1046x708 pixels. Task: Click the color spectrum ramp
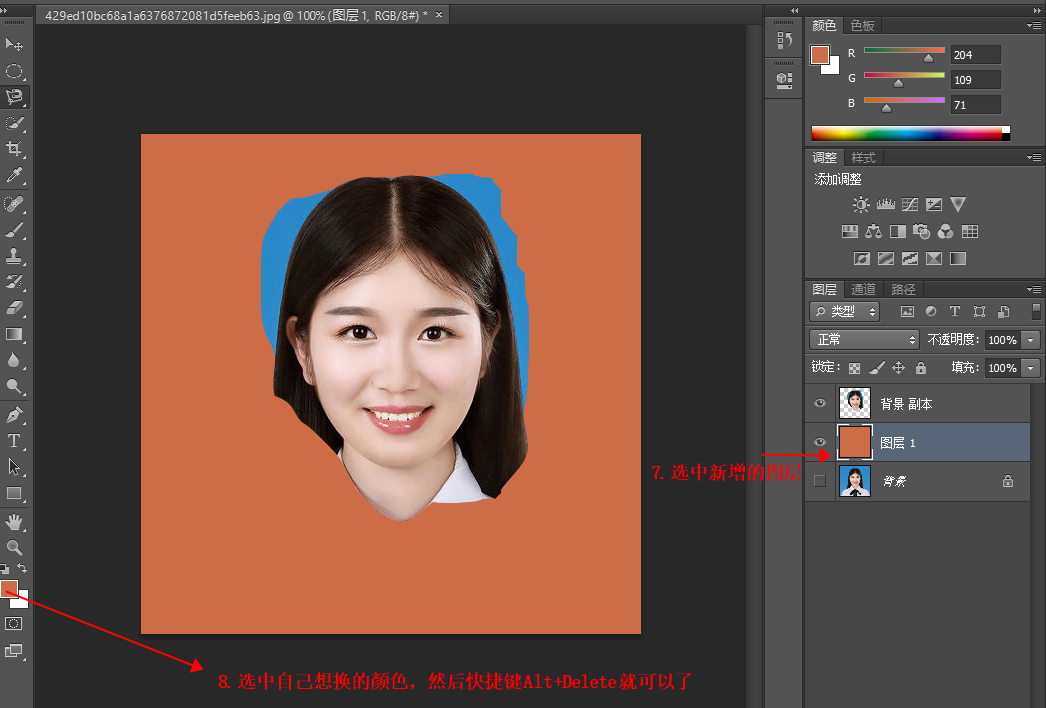(x=910, y=133)
